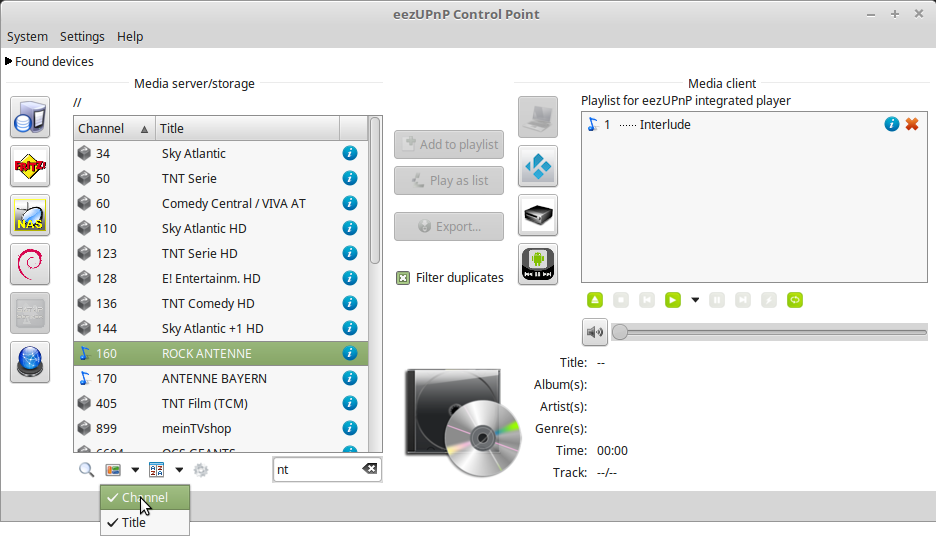Open the search columns dropdown arrow
The height and width of the screenshot is (536, 936).
(x=136, y=470)
